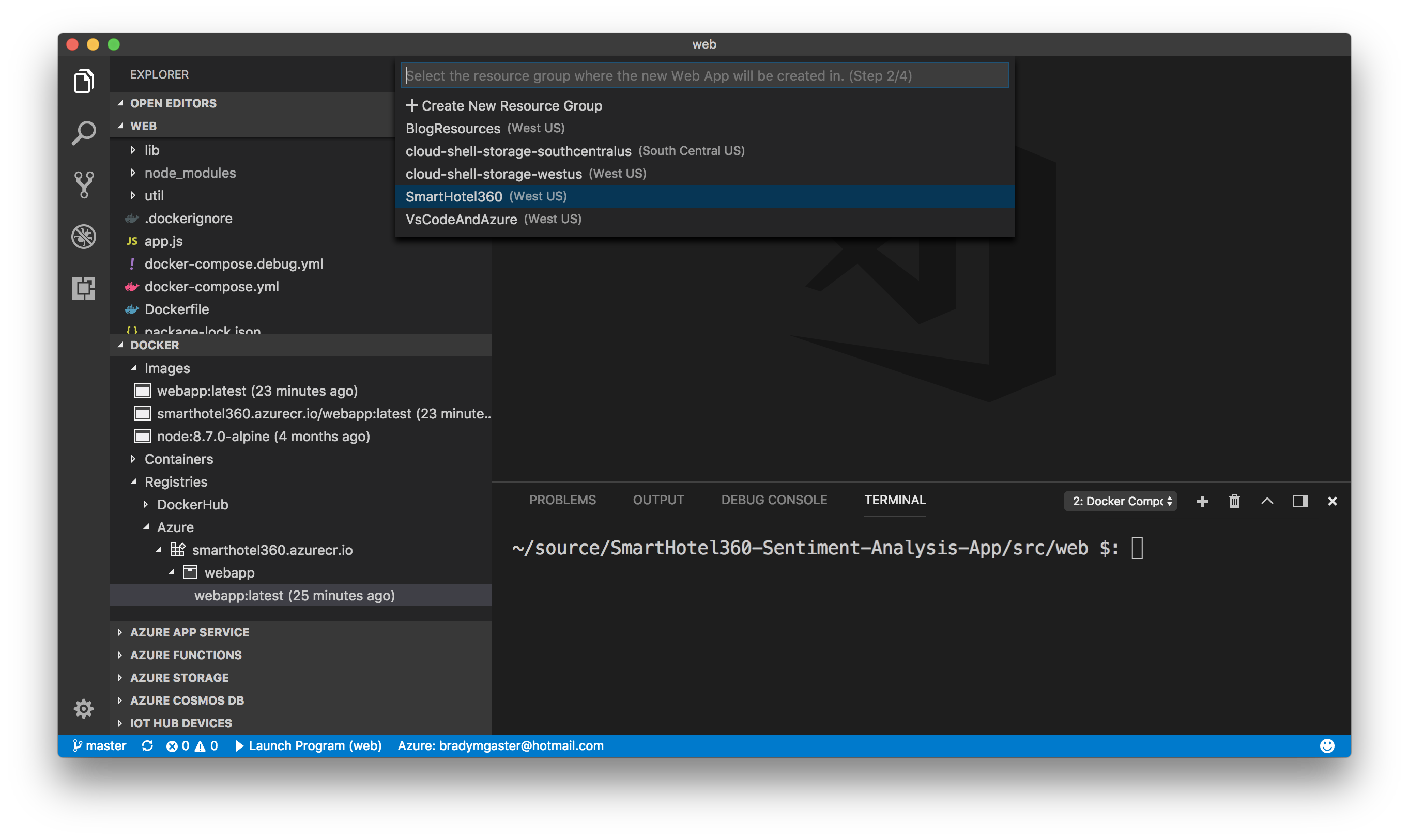Choose Create New Resource Group option
This screenshot has height=840, width=1409.
pos(504,106)
